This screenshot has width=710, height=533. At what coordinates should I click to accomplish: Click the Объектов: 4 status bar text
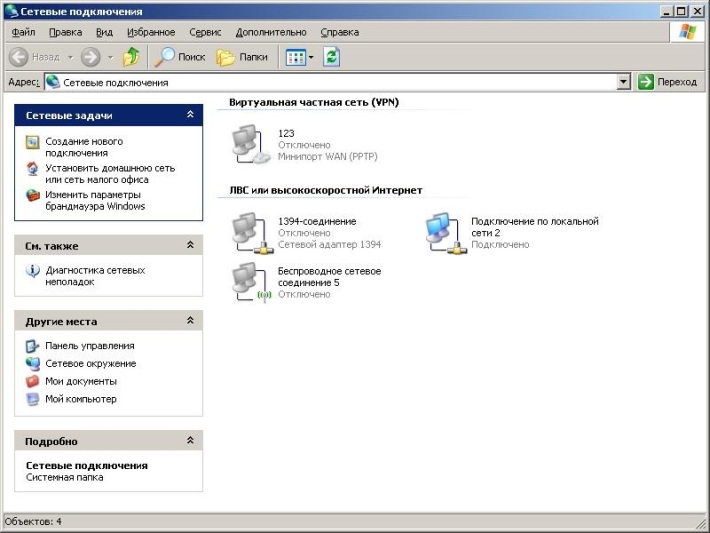pyautogui.click(x=33, y=522)
